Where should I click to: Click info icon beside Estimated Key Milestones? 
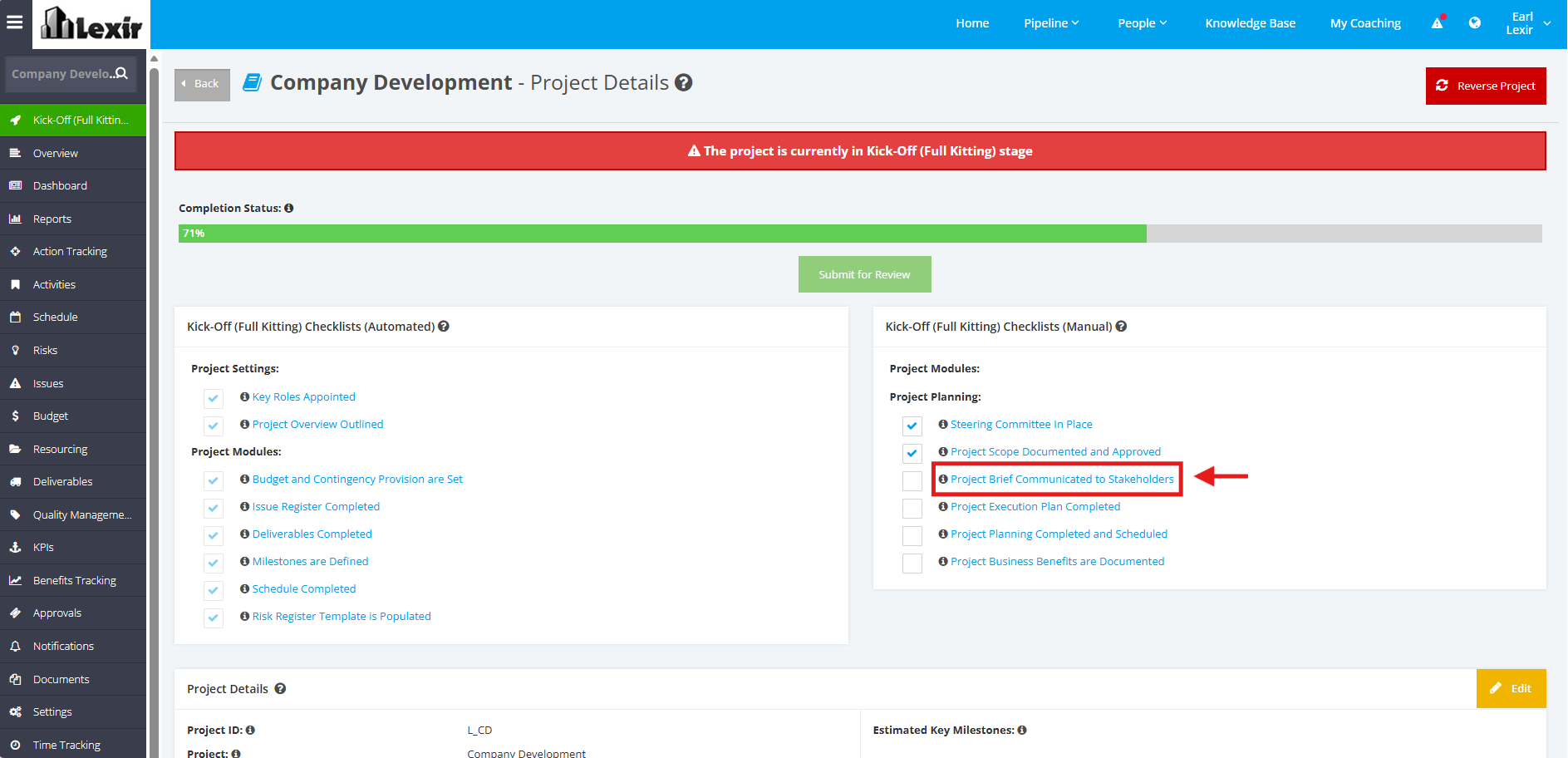1022,730
